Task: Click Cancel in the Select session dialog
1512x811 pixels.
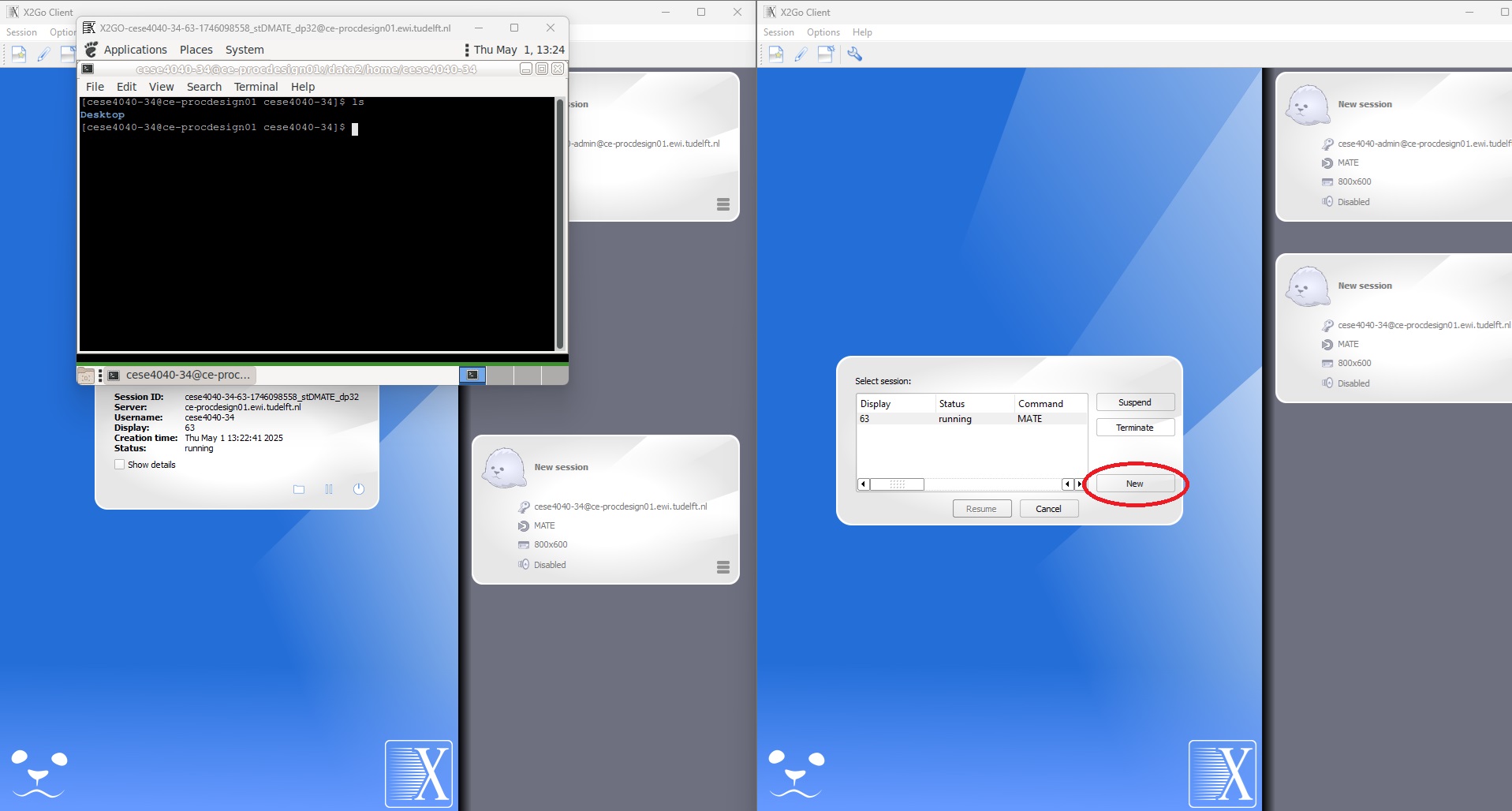Action: [x=1049, y=509]
